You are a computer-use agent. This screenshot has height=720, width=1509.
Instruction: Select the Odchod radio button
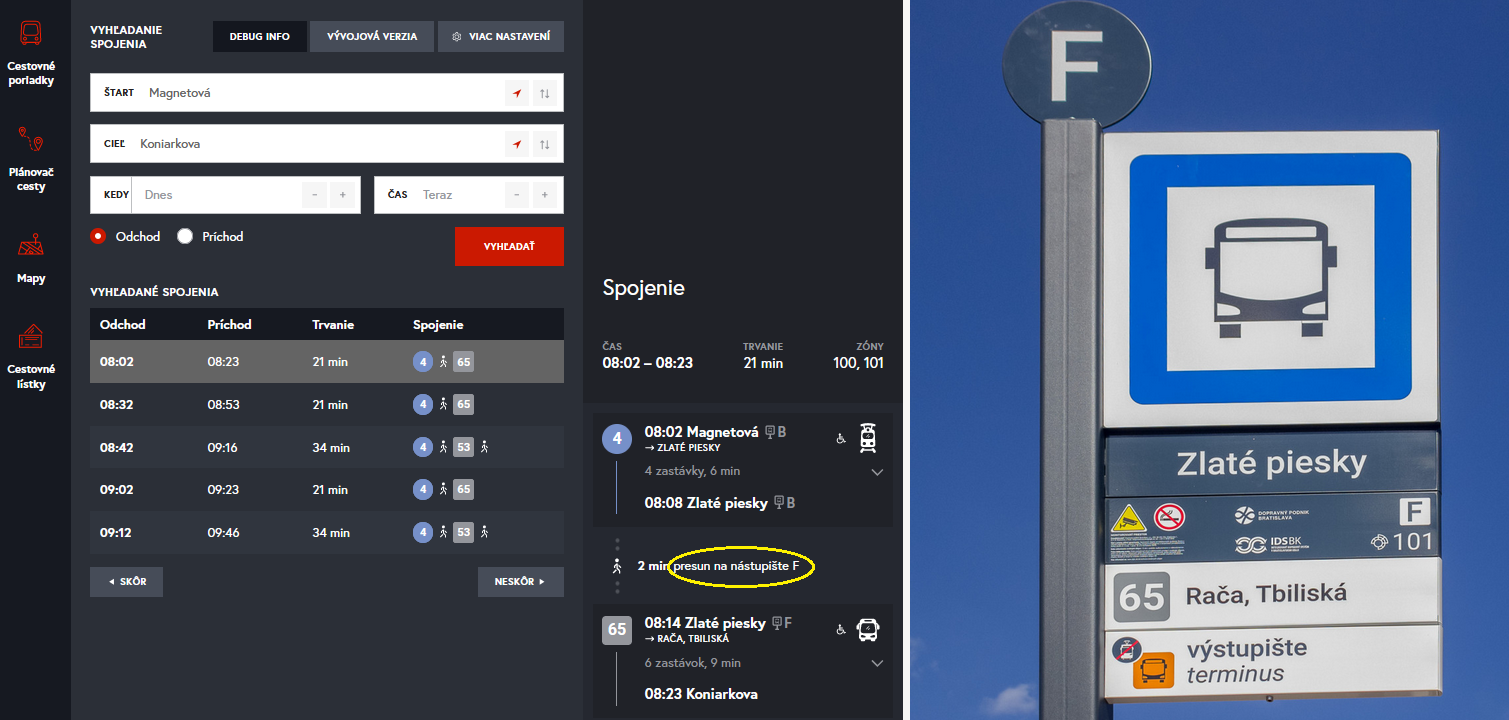pos(98,237)
